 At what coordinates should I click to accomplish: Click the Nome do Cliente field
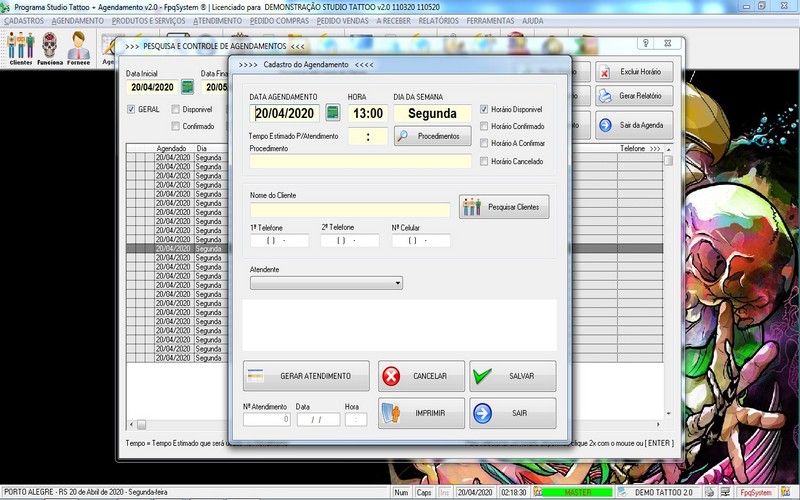tap(350, 210)
